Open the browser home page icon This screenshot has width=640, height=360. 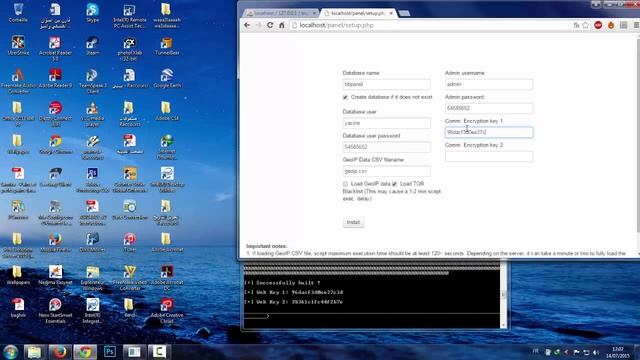coord(282,25)
